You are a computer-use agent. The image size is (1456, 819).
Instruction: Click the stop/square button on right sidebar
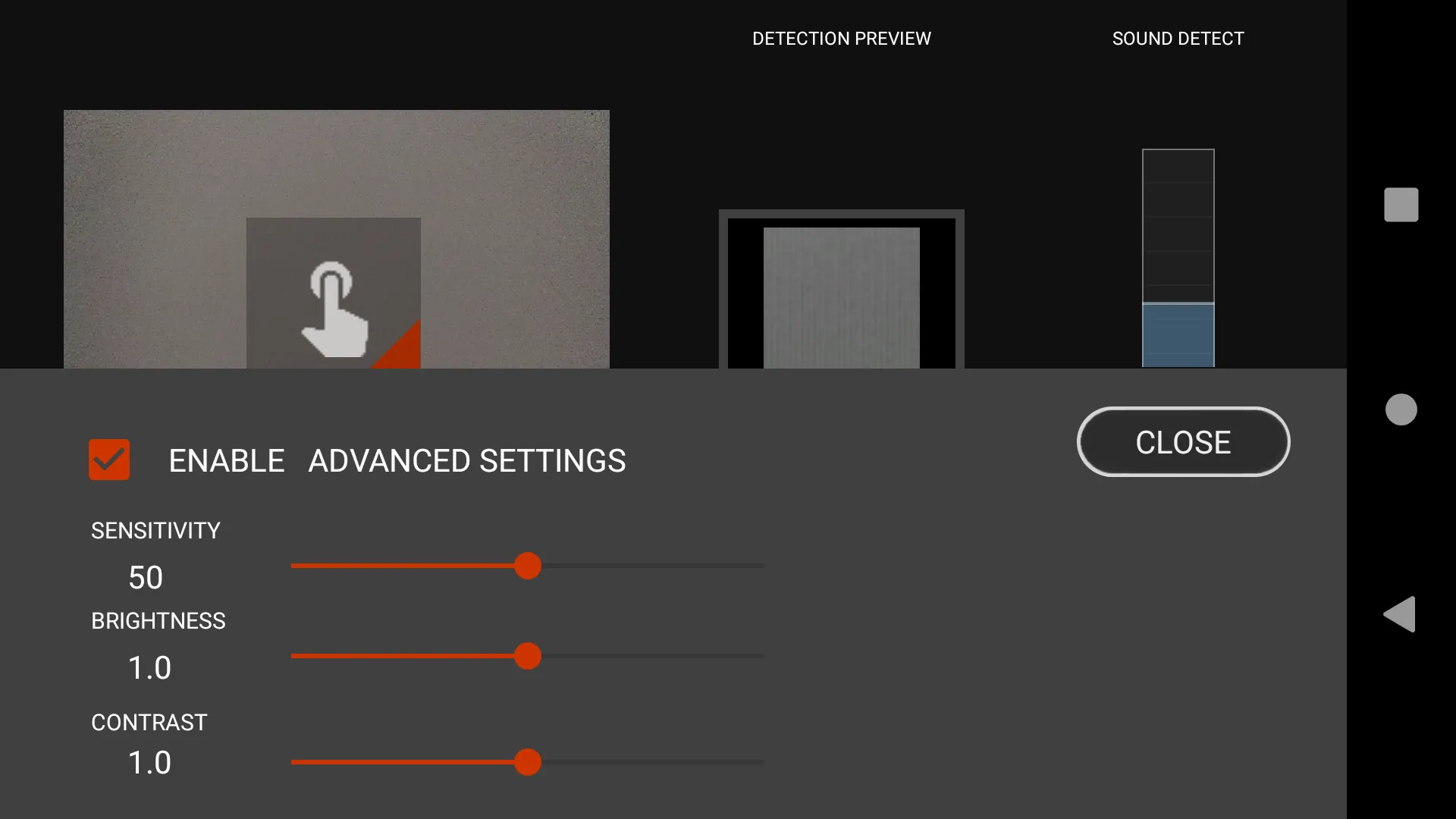(1400, 204)
